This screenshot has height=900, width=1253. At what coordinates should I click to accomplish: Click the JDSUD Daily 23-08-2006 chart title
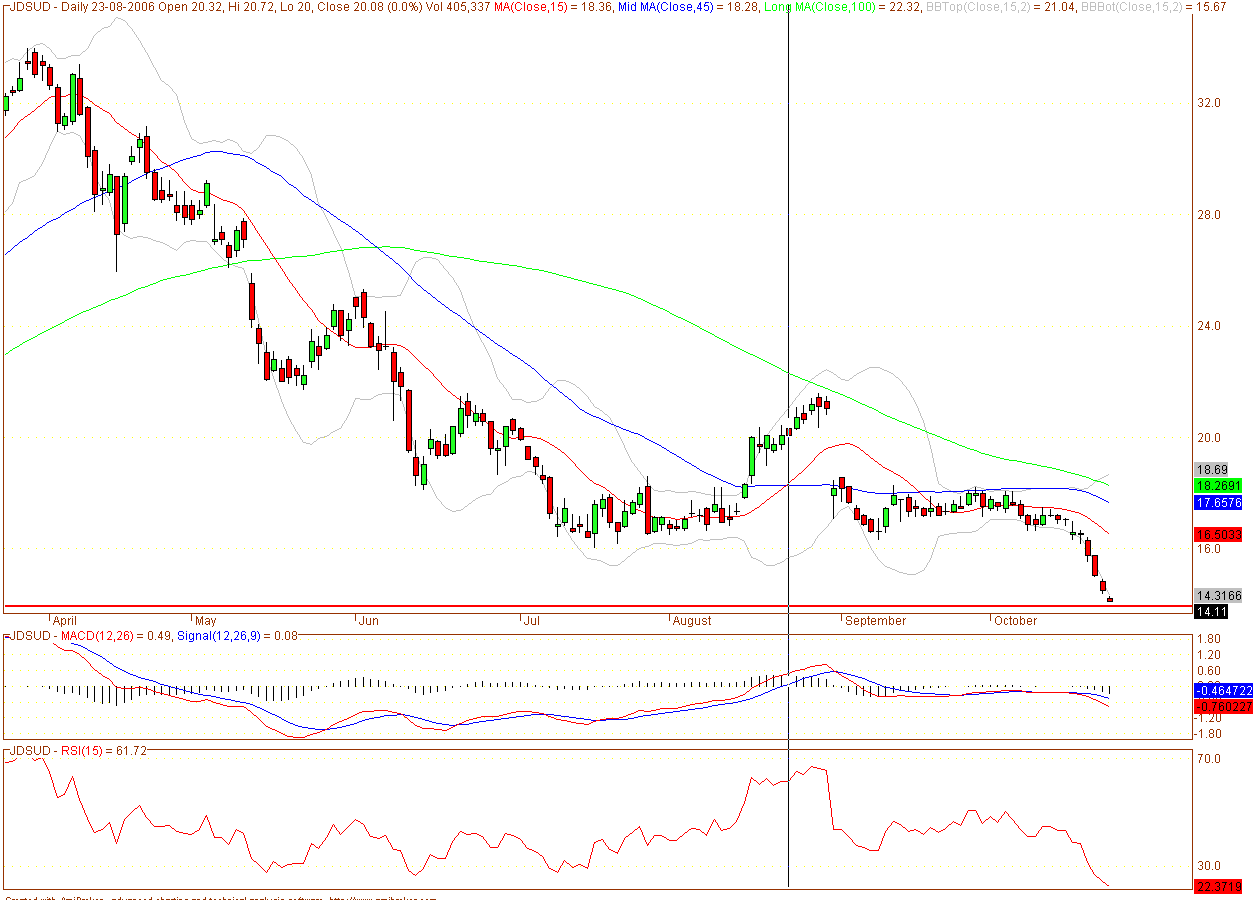click(83, 7)
